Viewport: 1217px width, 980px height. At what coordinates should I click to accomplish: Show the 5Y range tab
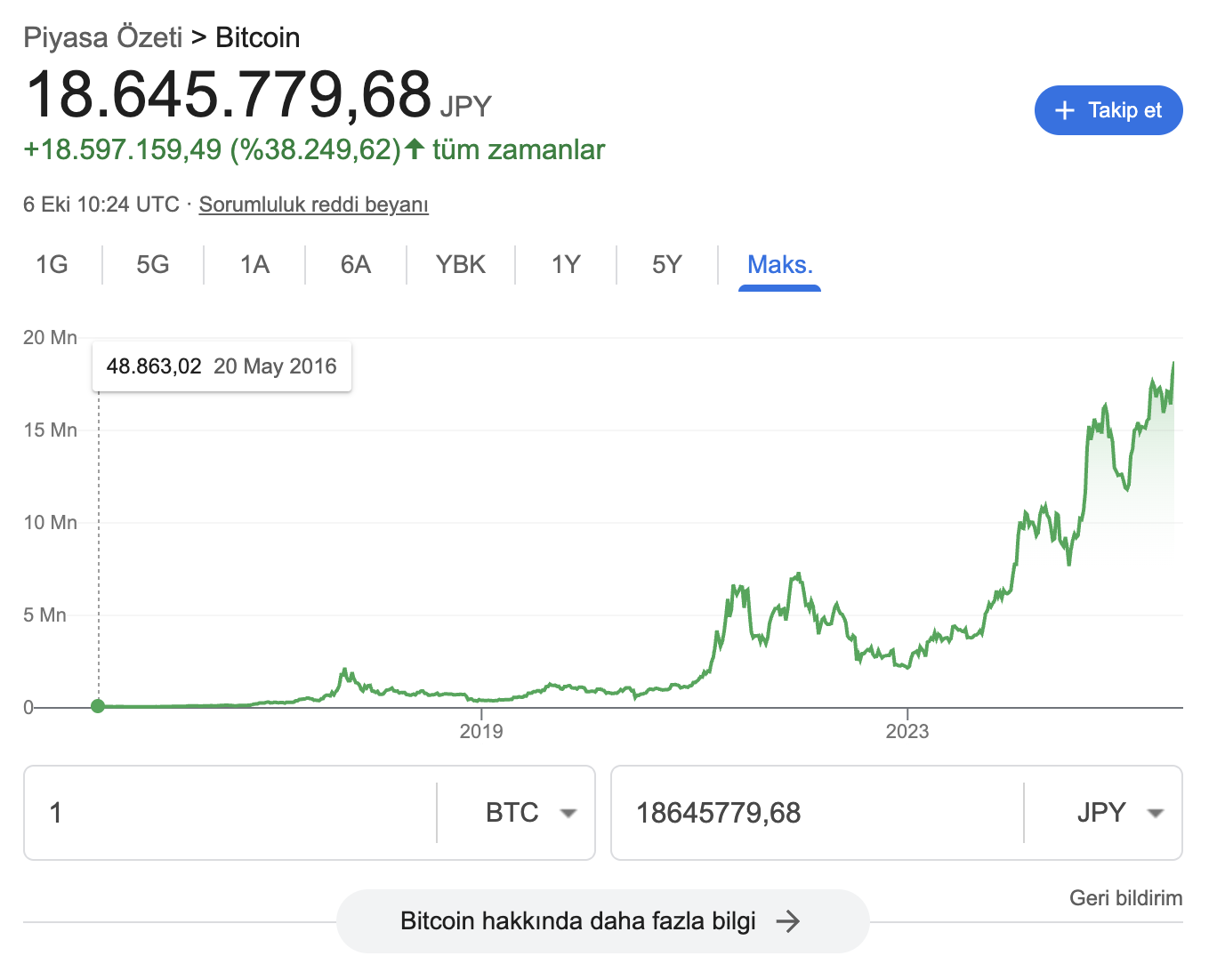tap(667, 265)
